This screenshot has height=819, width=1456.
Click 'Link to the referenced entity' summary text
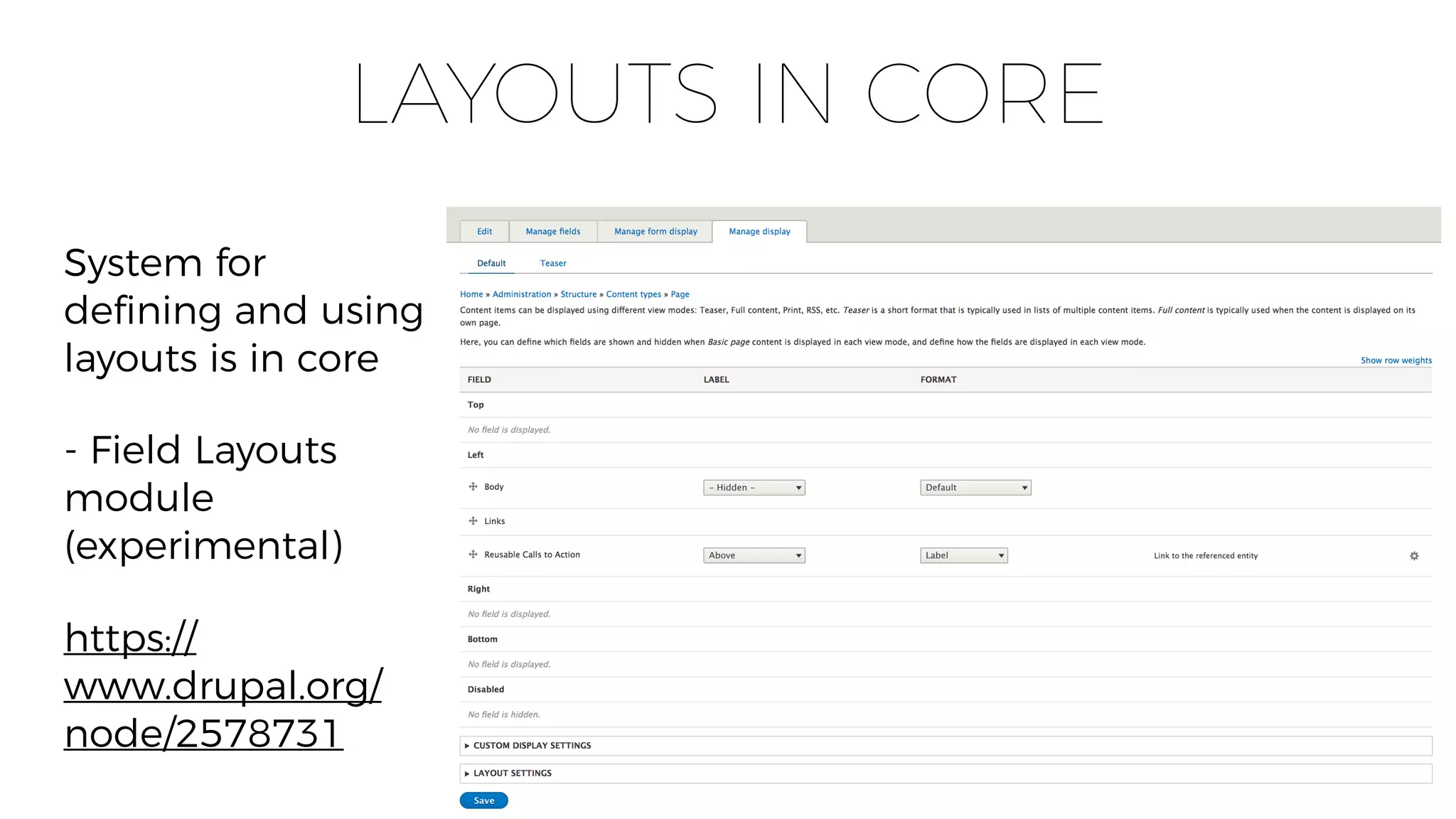point(1206,556)
